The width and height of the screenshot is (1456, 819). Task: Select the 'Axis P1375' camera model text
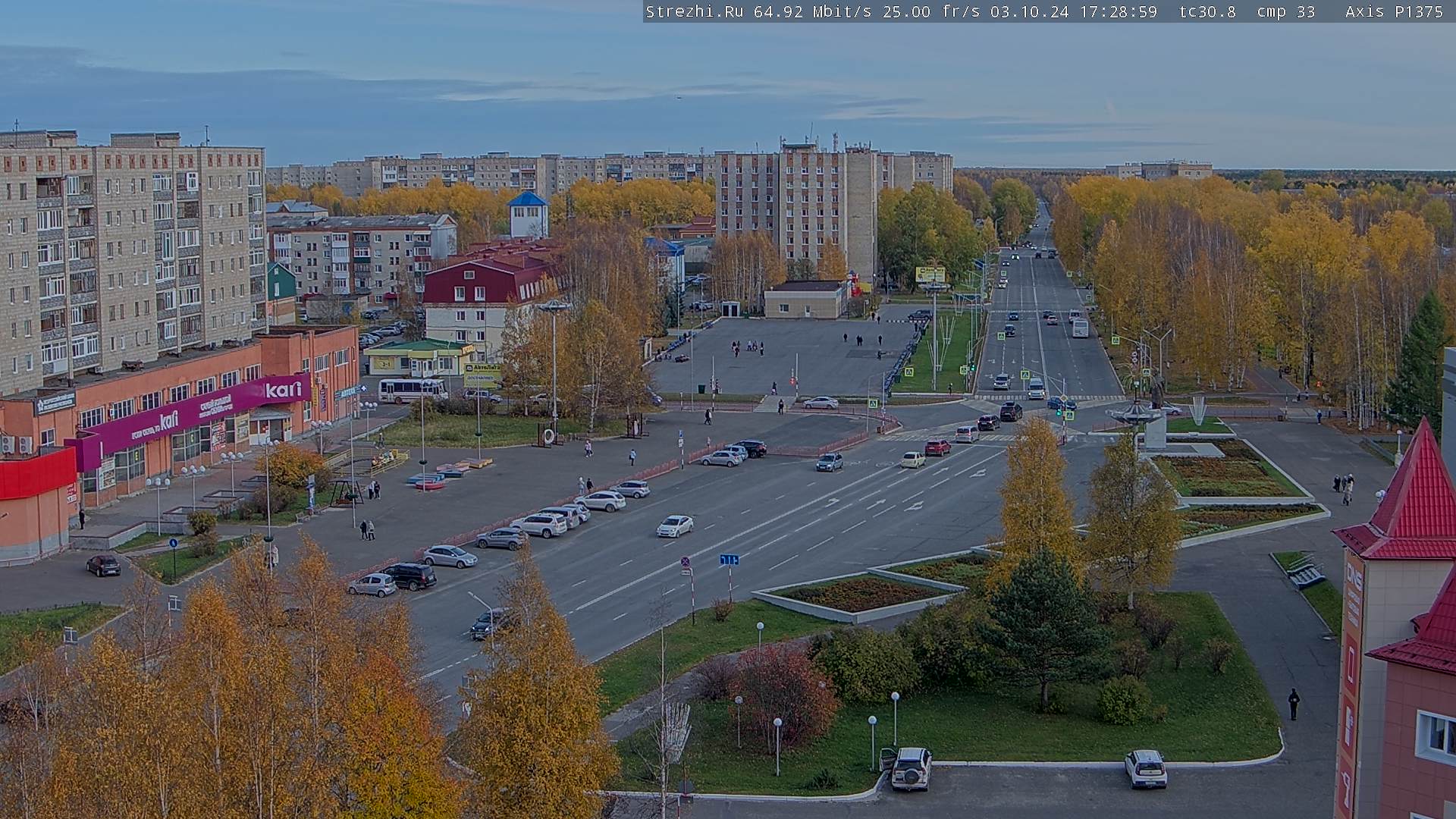click(1394, 11)
